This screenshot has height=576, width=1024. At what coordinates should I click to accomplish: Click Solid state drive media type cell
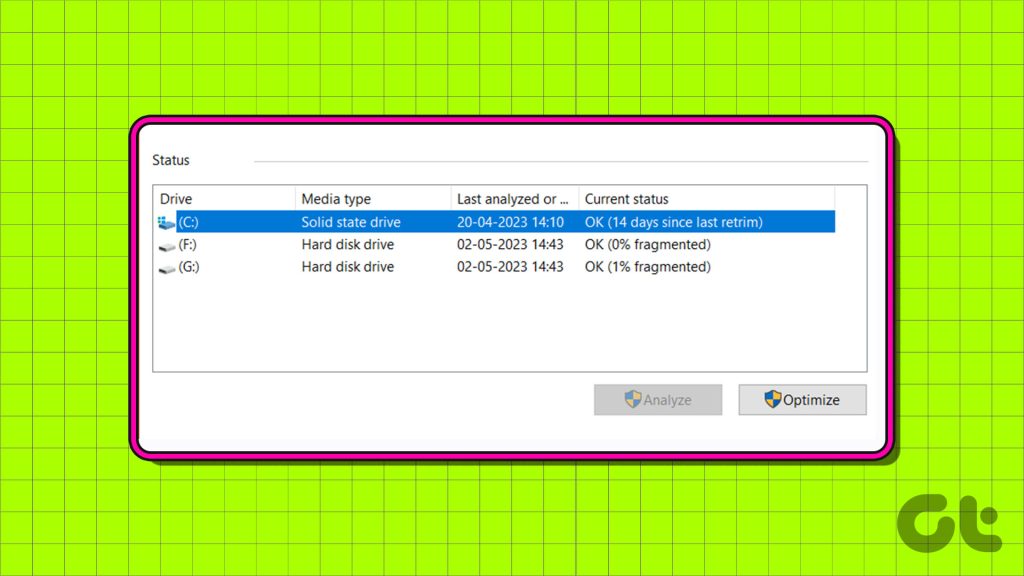pos(351,222)
